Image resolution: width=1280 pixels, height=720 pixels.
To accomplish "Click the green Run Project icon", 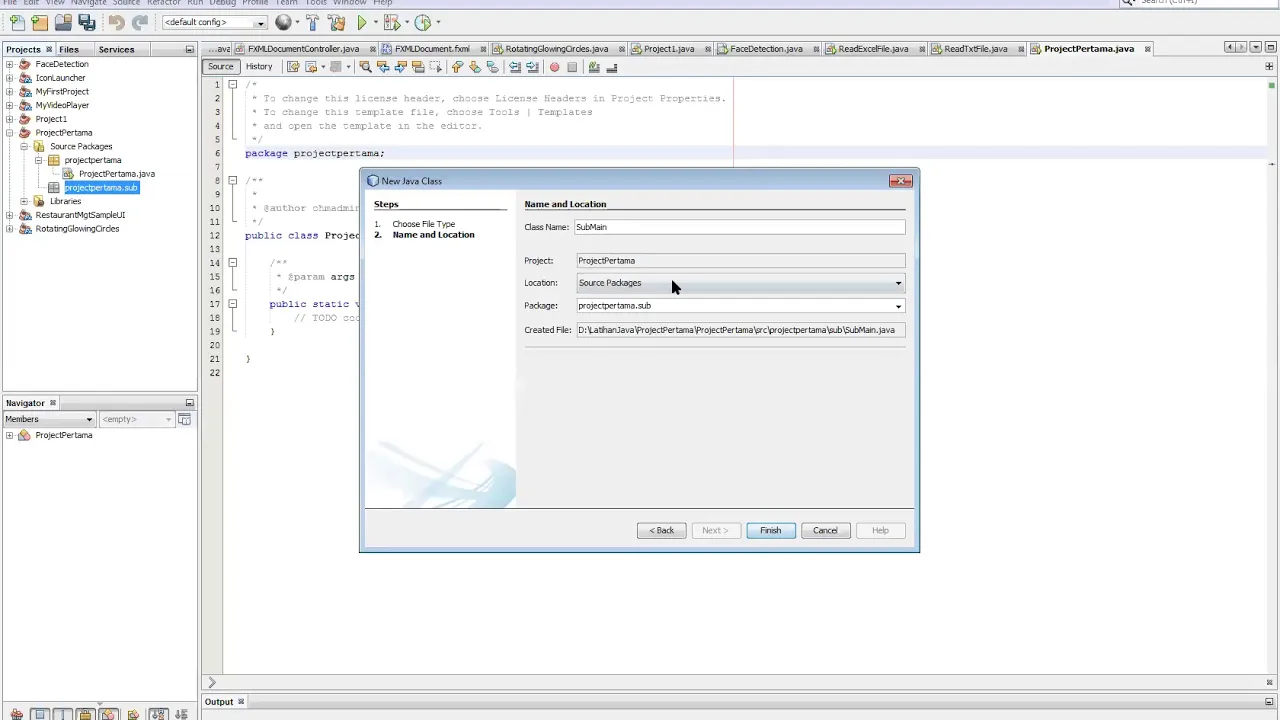I will 362,22.
